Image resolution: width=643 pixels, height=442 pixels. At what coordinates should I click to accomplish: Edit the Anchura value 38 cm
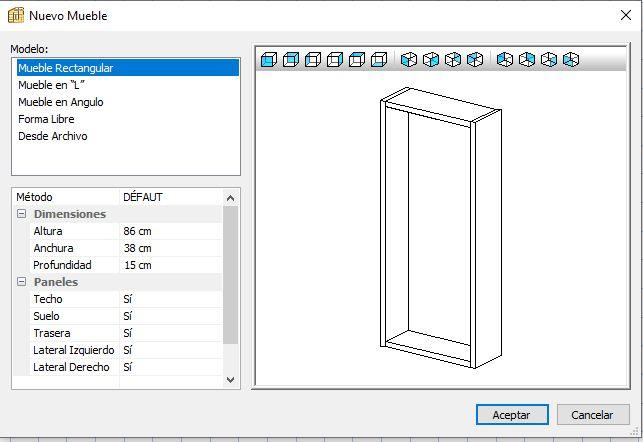point(171,248)
